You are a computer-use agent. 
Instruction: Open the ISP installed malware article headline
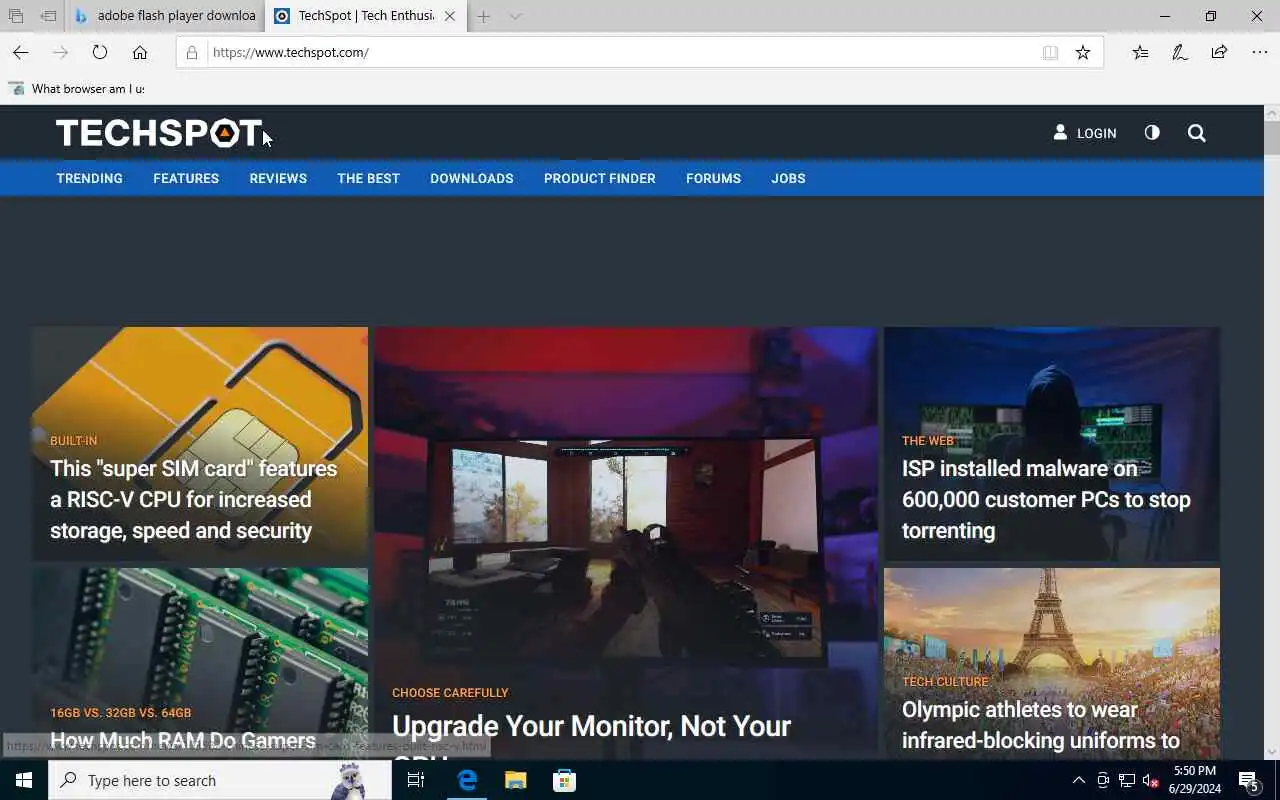(x=1046, y=499)
